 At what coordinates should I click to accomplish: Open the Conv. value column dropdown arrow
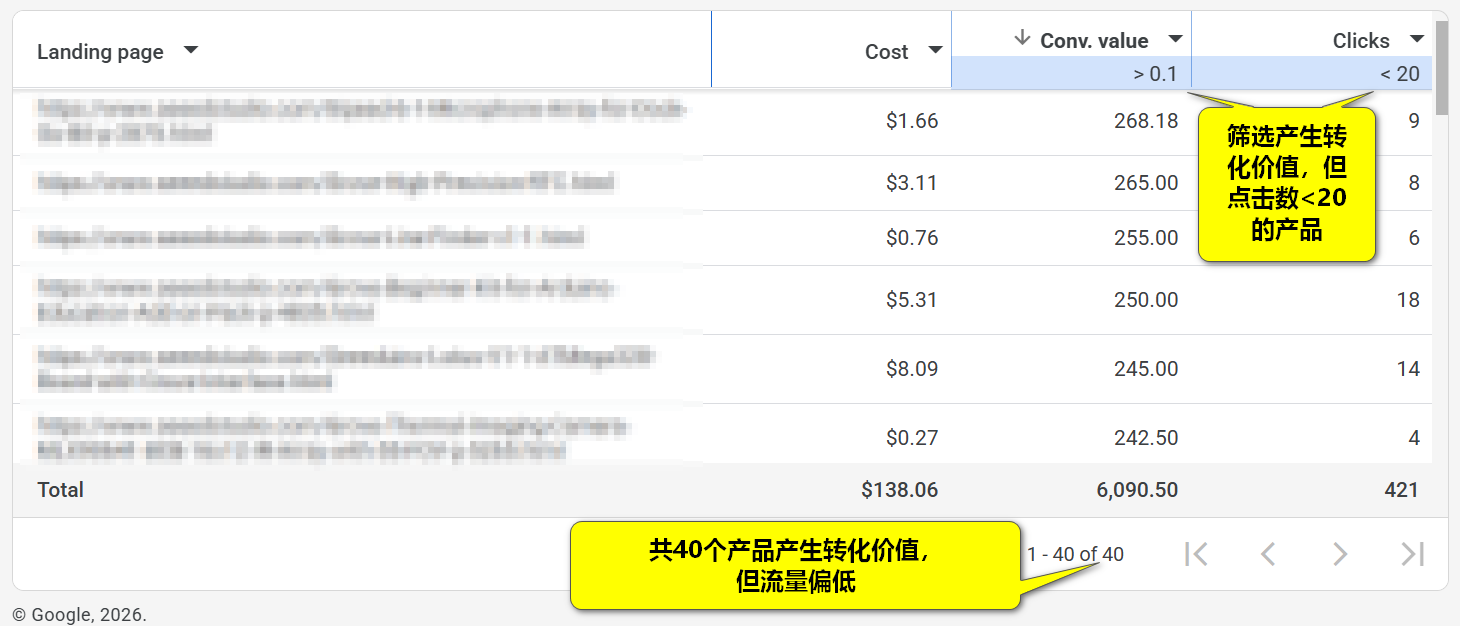[x=1176, y=39]
